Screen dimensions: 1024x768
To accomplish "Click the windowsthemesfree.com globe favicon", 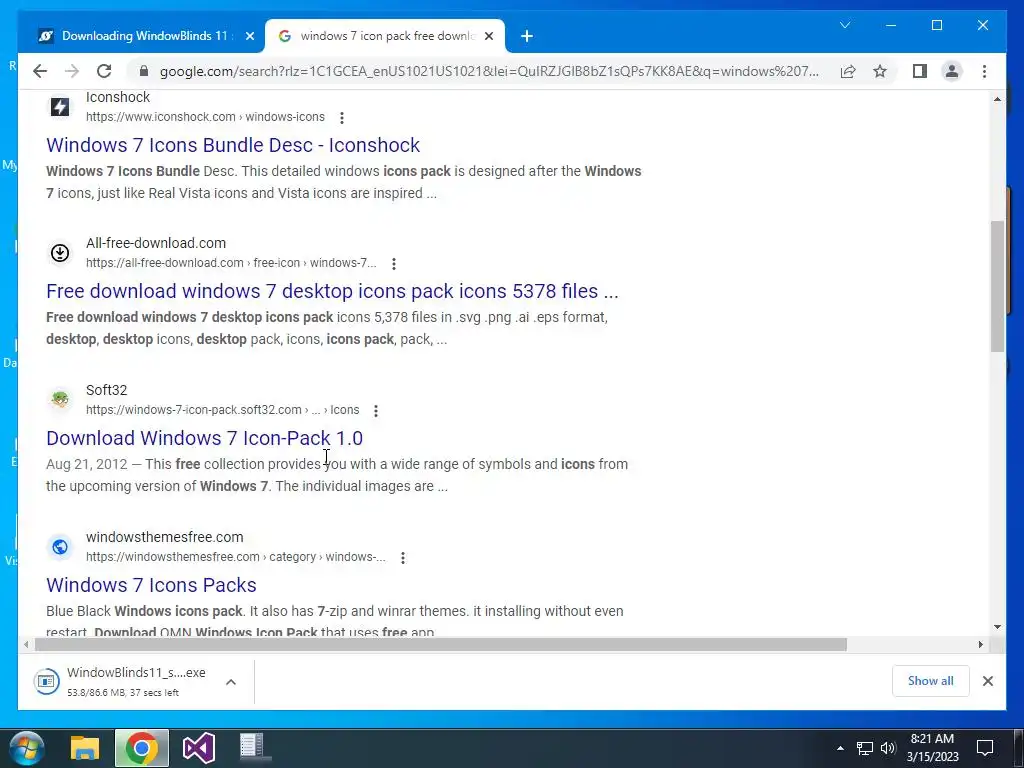I will pyautogui.click(x=60, y=547).
